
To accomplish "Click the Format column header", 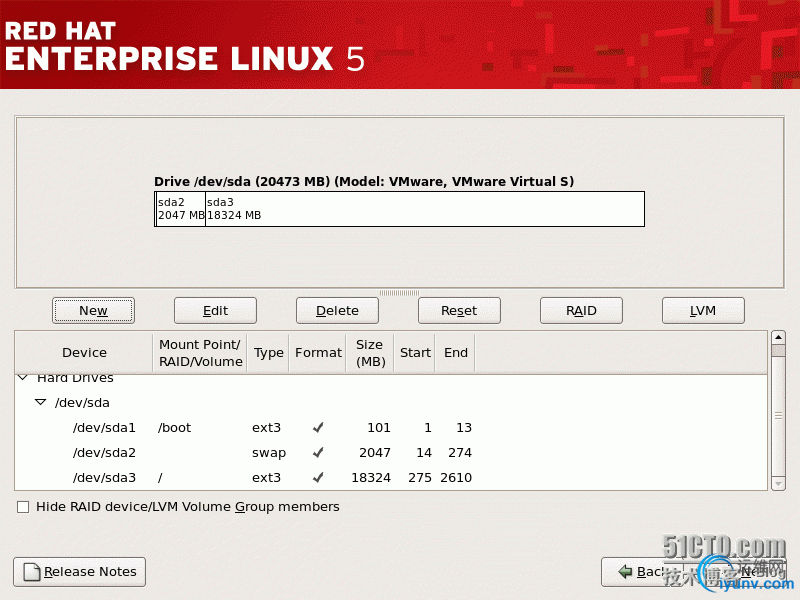I will click(318, 353).
